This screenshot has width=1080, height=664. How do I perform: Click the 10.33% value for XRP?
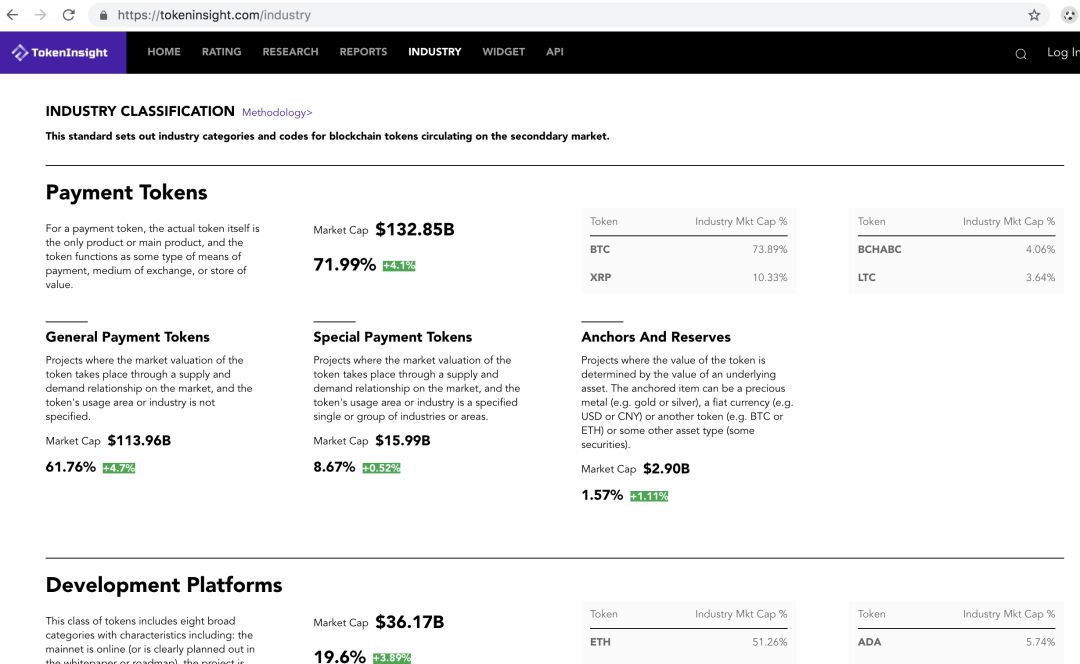pyautogui.click(x=769, y=278)
